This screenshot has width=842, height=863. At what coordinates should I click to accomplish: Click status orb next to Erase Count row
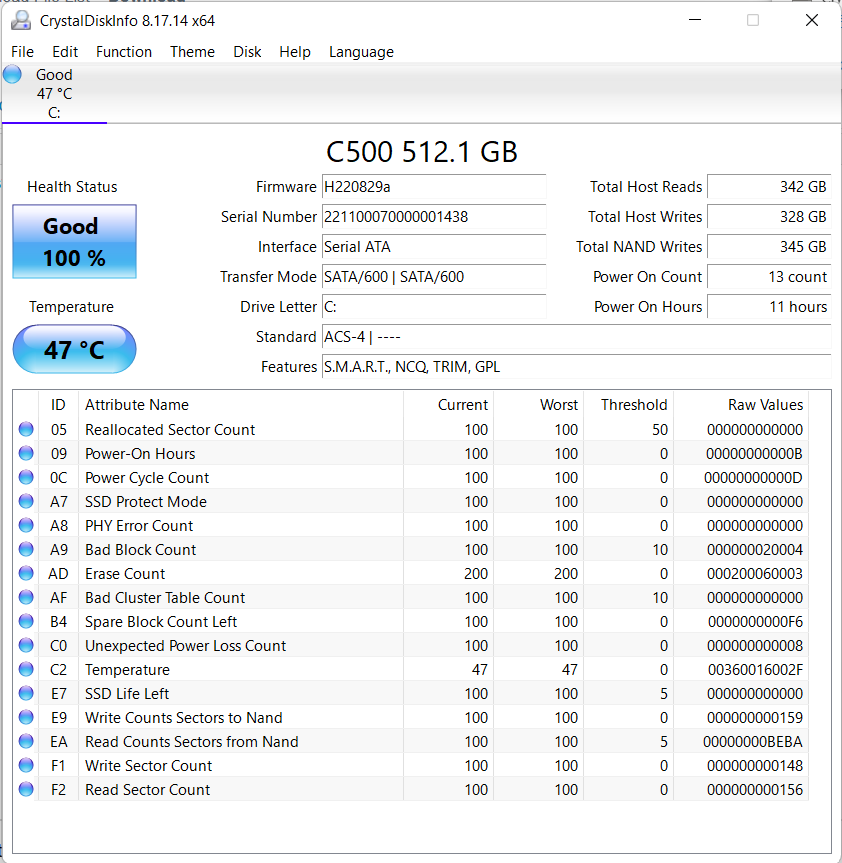pyautogui.click(x=26, y=574)
